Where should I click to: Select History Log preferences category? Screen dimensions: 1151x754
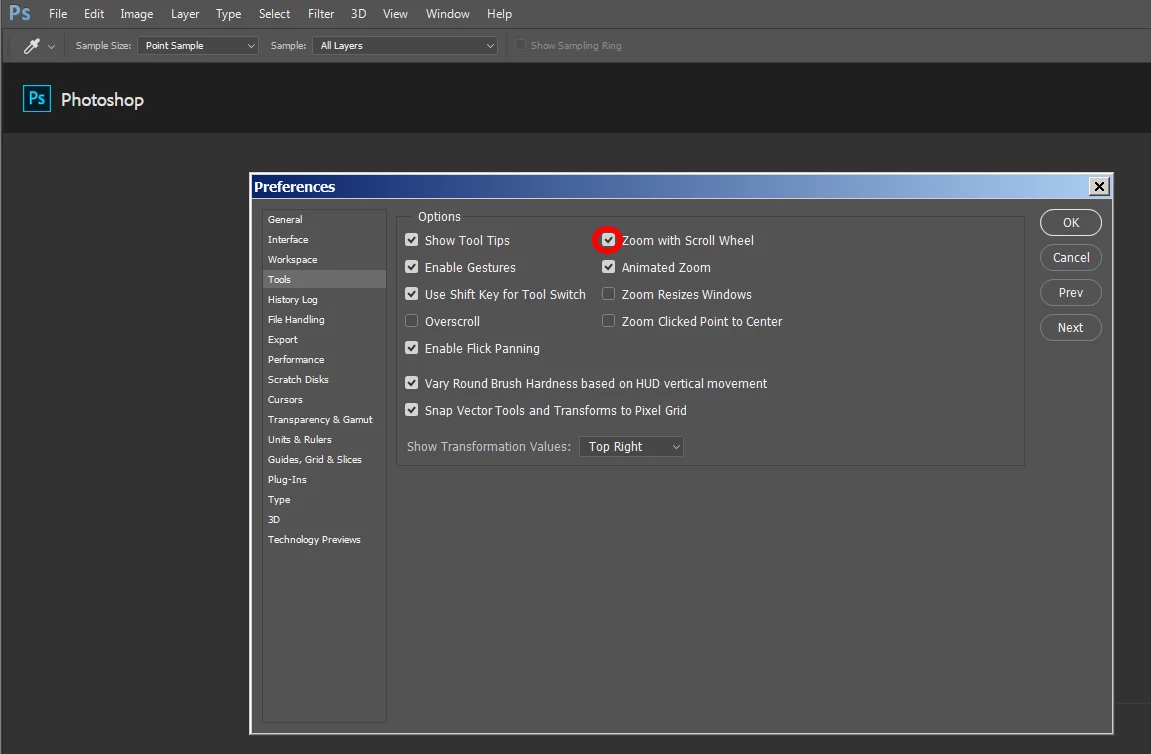[324, 300]
